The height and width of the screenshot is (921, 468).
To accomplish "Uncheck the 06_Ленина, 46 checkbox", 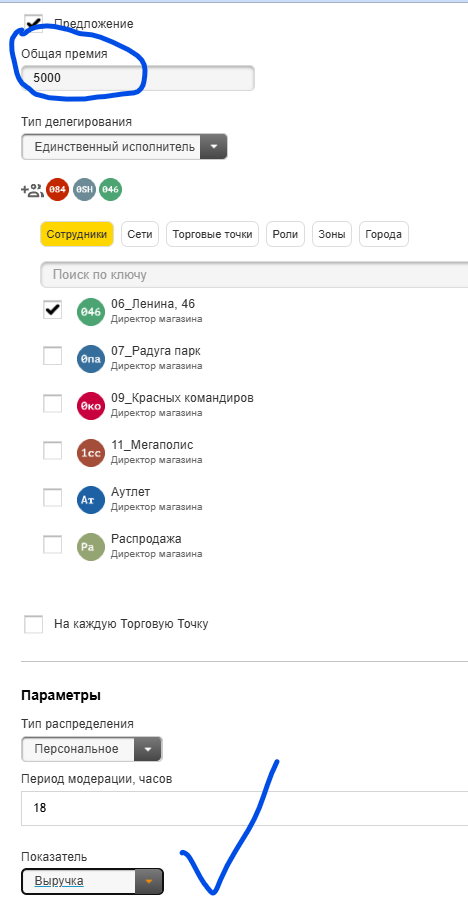I will [x=53, y=309].
